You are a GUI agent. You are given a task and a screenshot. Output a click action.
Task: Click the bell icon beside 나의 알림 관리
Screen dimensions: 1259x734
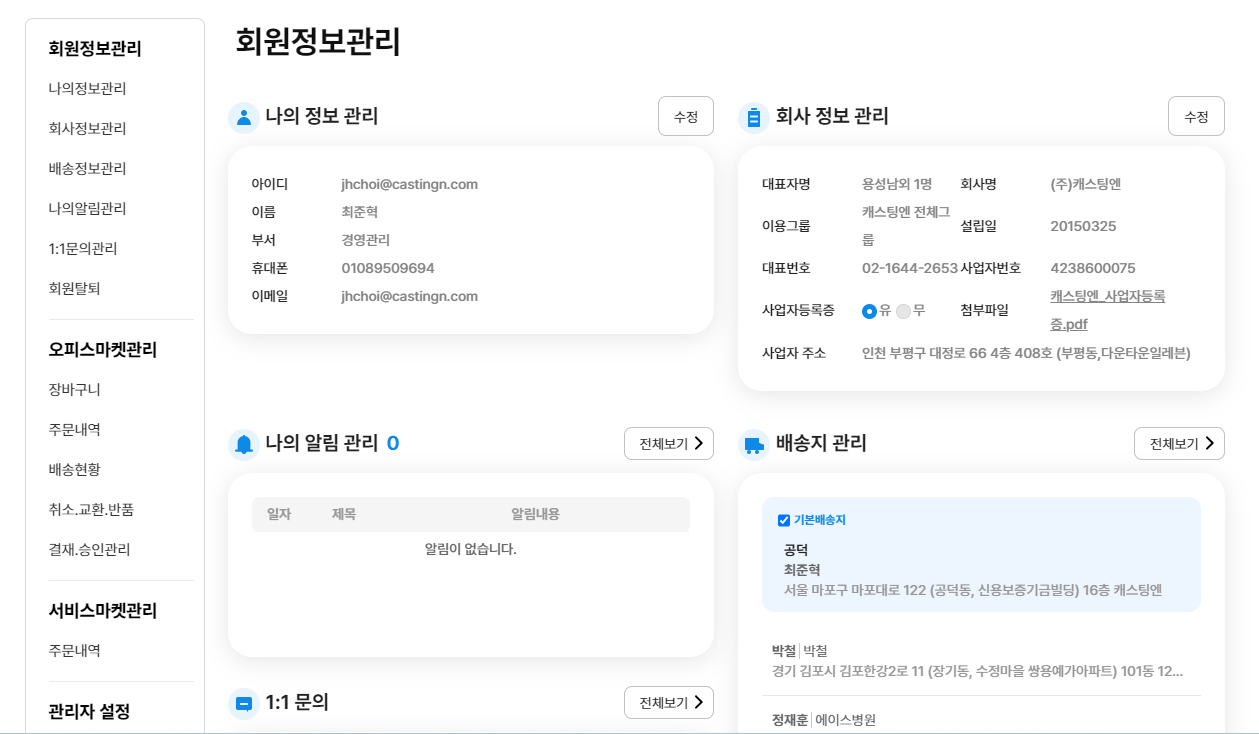tap(244, 444)
